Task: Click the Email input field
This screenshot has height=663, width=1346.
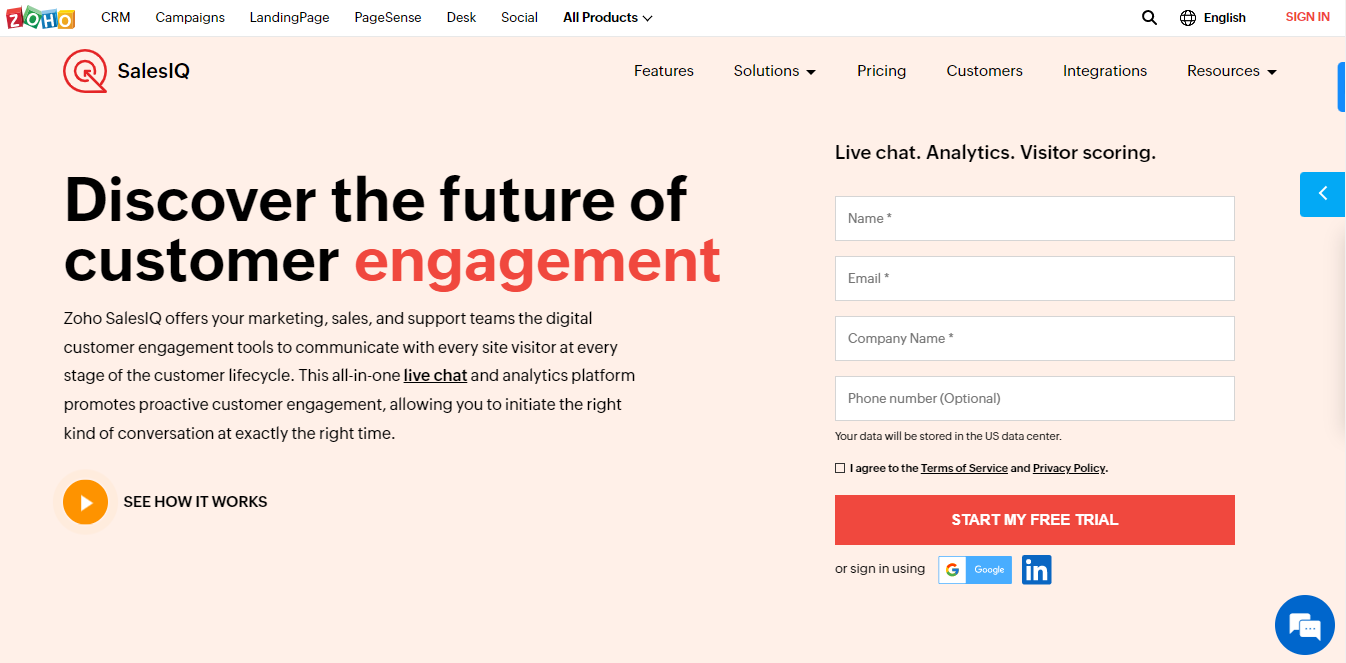Action: [x=1034, y=278]
